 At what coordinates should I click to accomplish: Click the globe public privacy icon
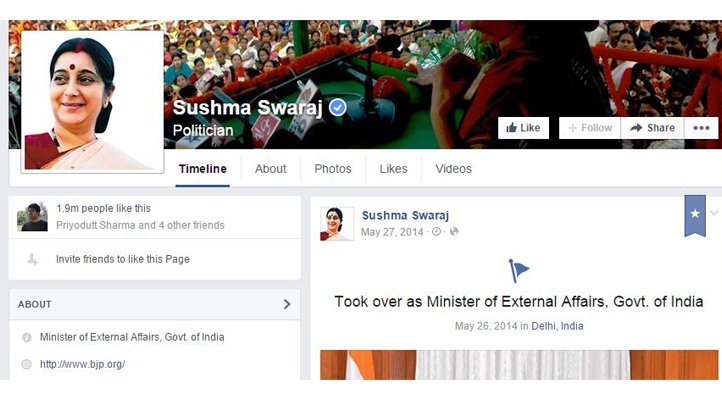click(x=454, y=232)
